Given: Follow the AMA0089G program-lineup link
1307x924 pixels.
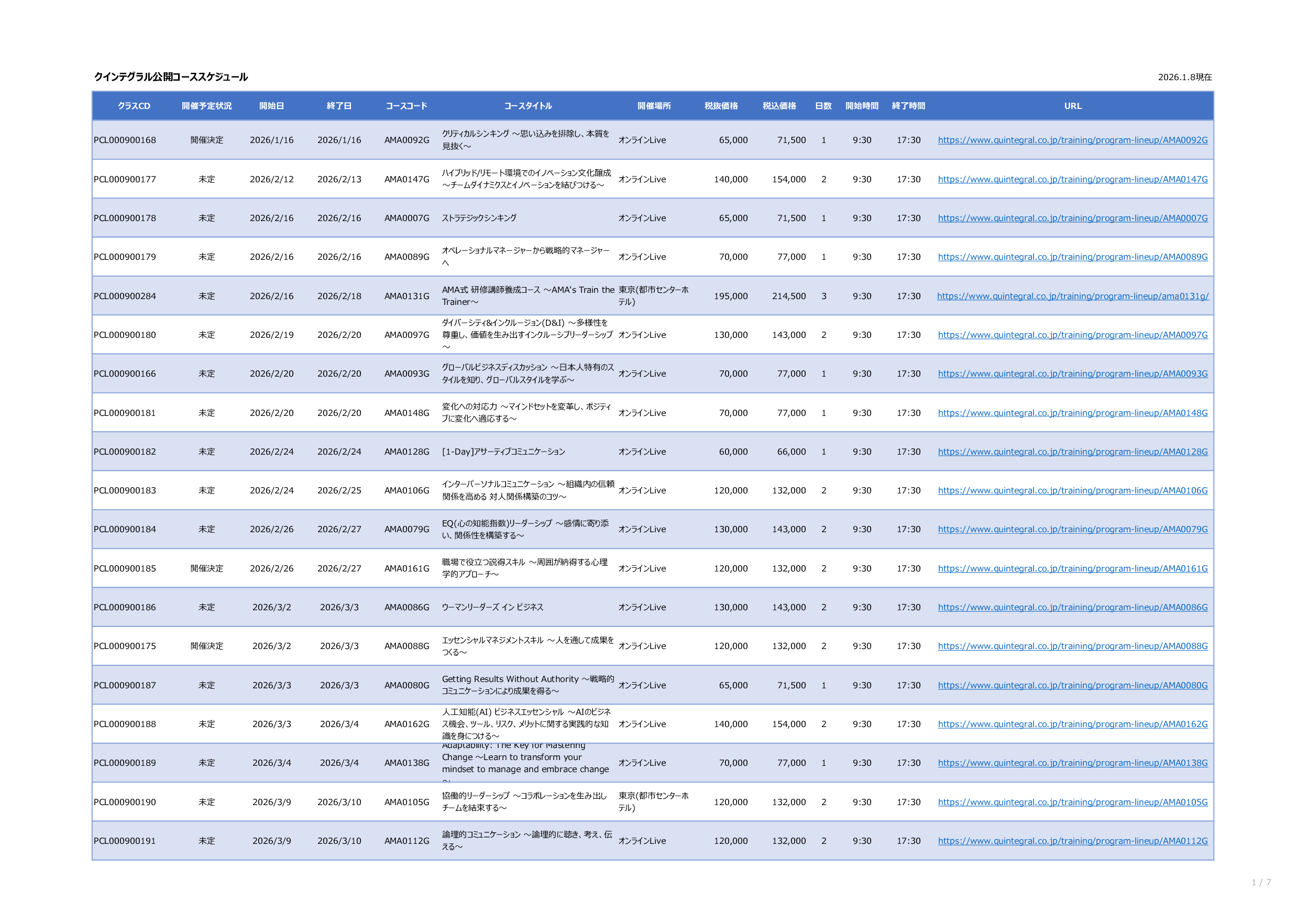Looking at the screenshot, I should point(1072,257).
